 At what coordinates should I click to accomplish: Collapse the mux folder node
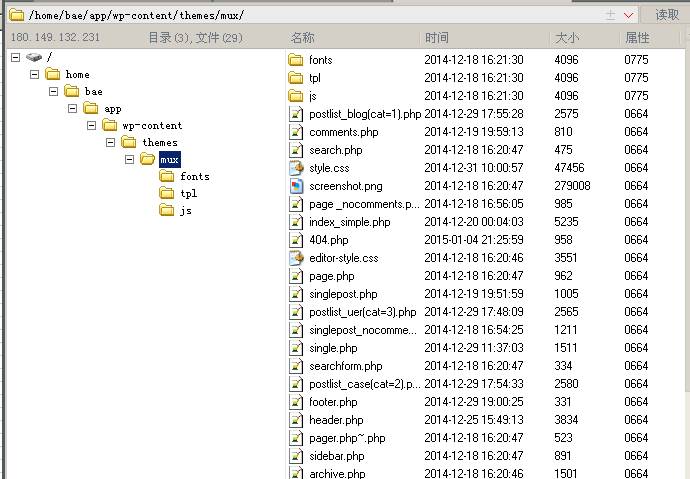point(129,160)
